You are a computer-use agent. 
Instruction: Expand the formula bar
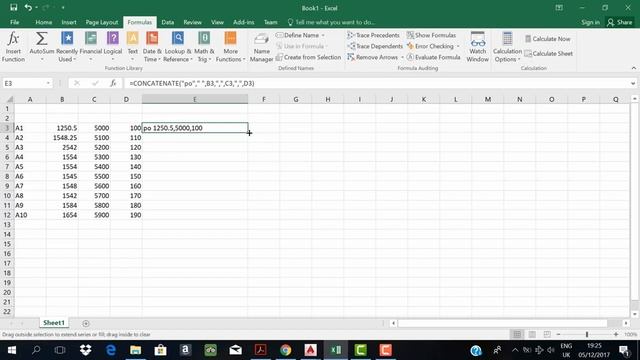(x=633, y=83)
